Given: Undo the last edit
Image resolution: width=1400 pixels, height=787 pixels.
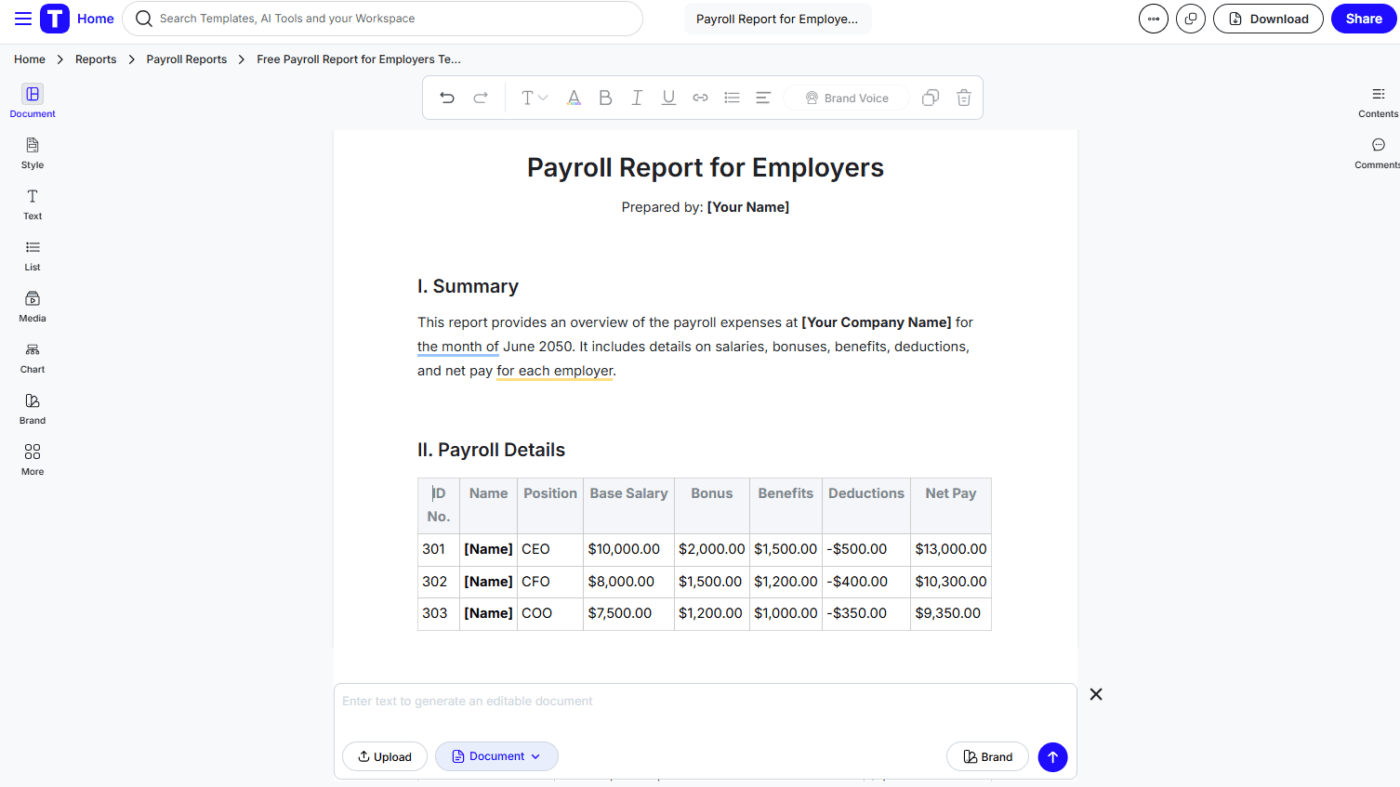Looking at the screenshot, I should pyautogui.click(x=447, y=97).
